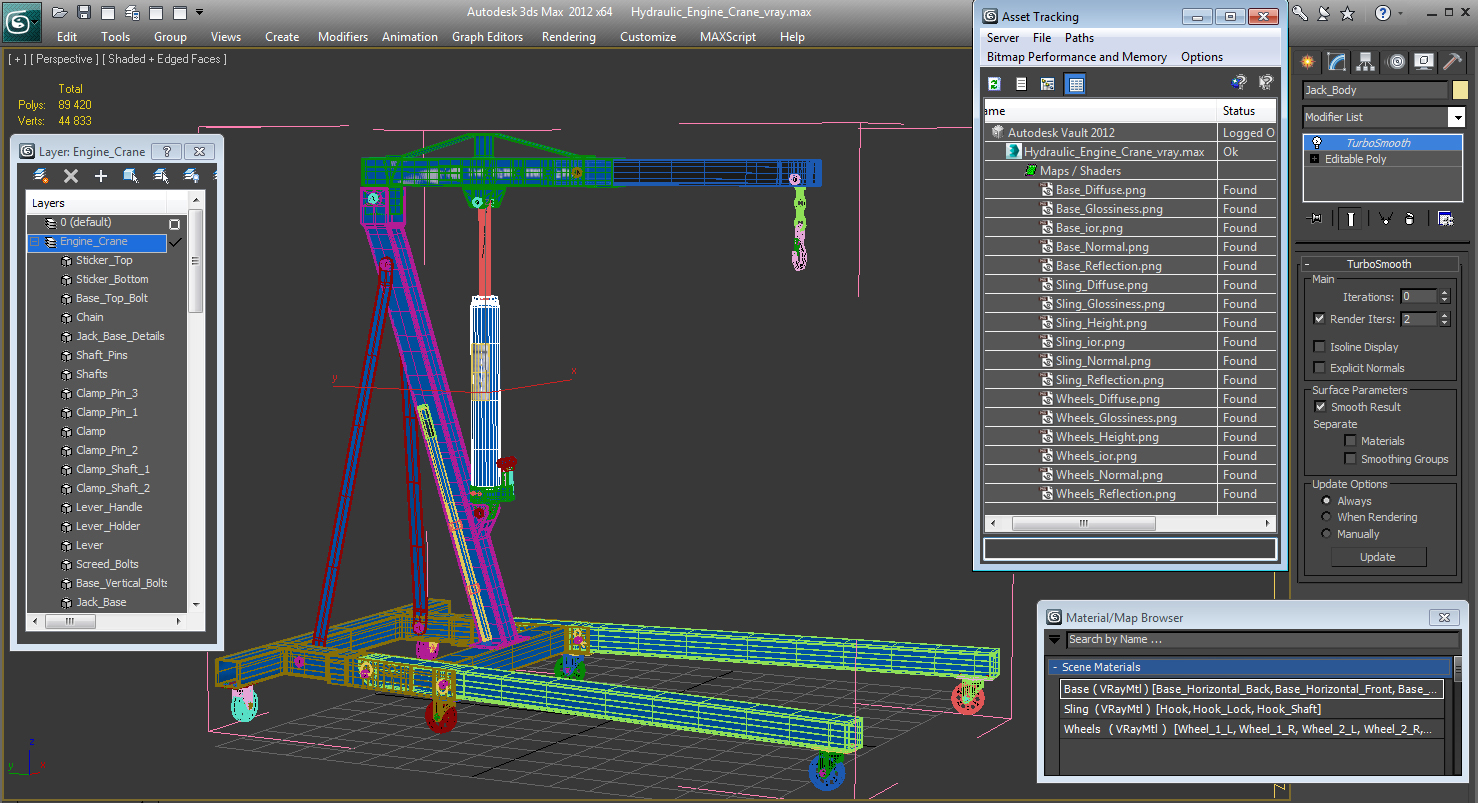Click the Status column header
This screenshot has width=1478, height=803.
click(1247, 111)
